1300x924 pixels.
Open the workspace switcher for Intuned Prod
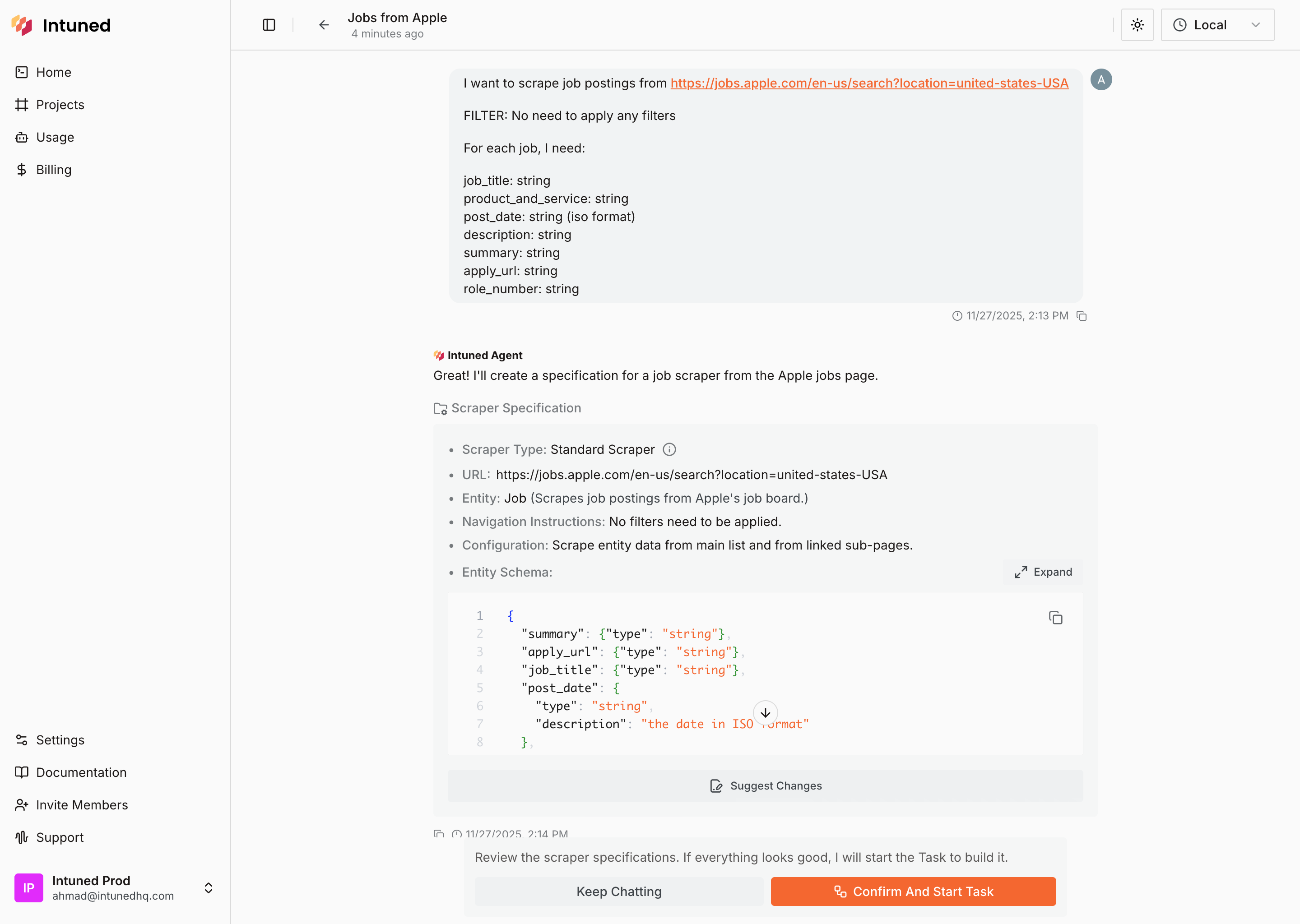tap(209, 887)
